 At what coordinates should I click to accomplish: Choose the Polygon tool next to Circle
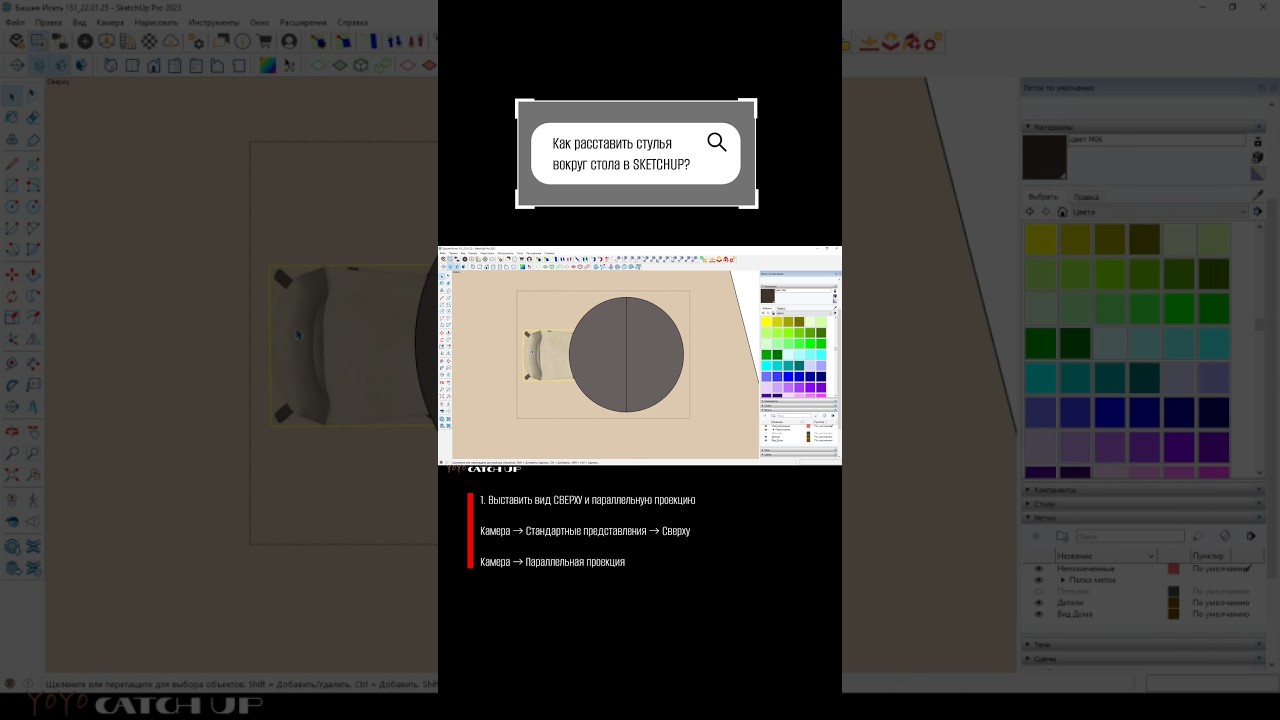pos(33,207)
